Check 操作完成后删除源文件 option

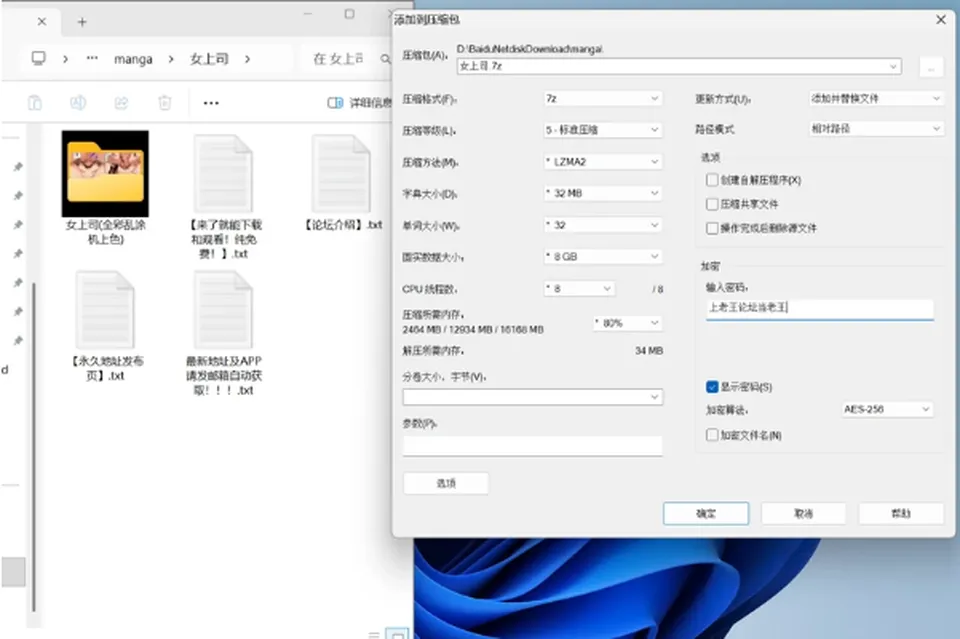tap(712, 228)
